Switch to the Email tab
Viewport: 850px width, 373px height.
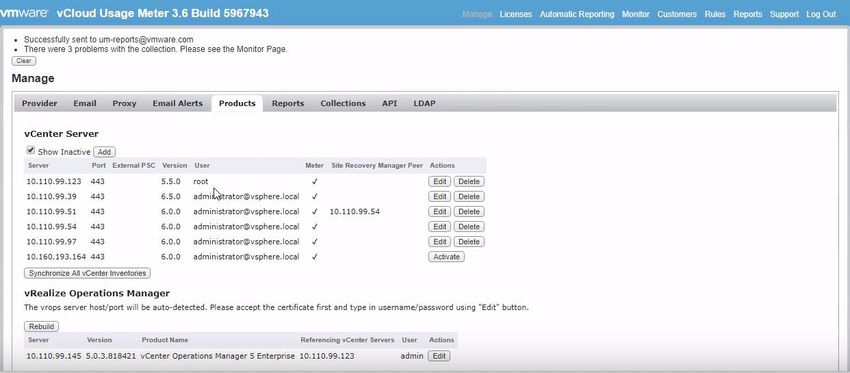click(85, 103)
